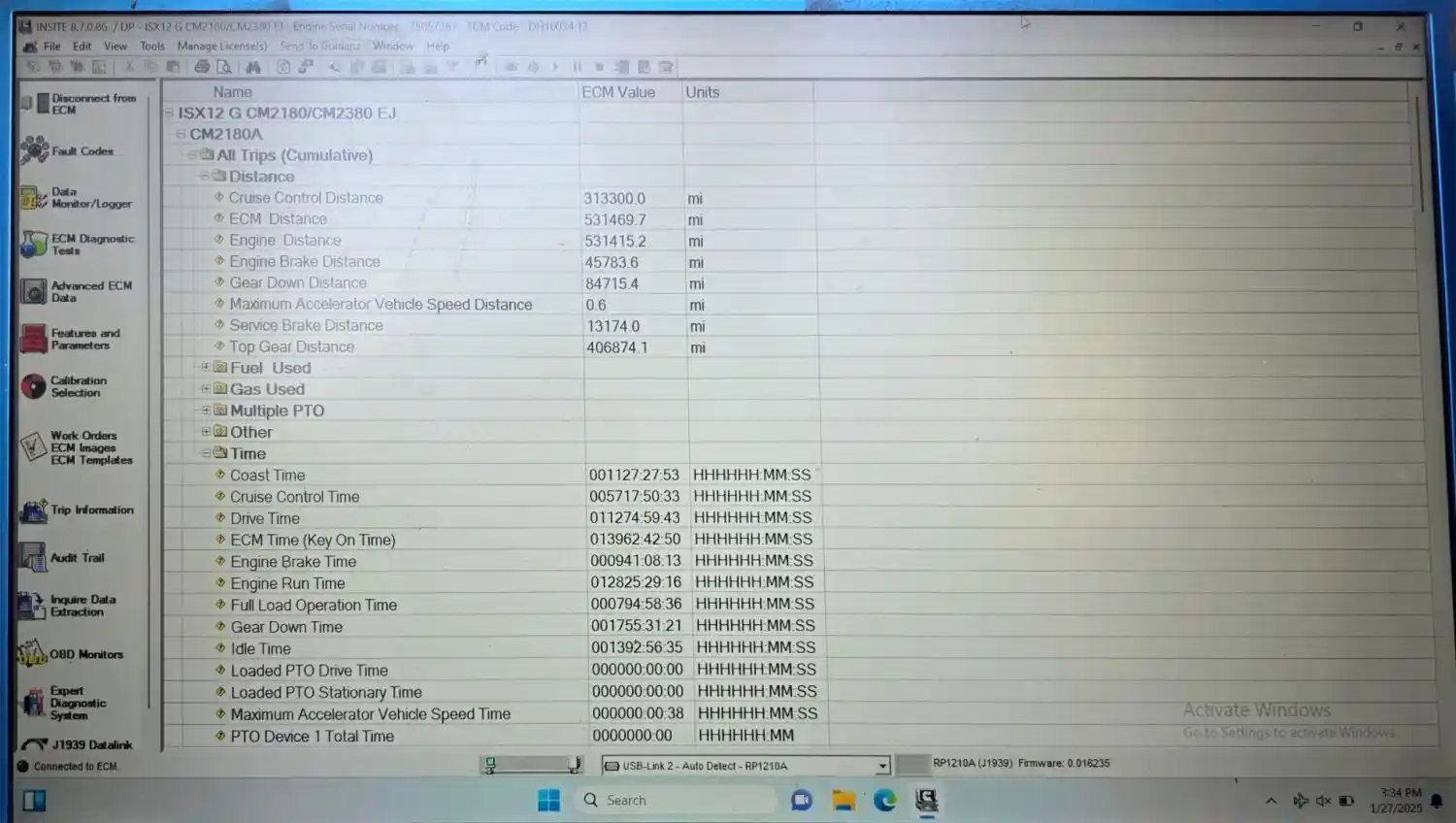
Task: Expand the Fuel Used folder
Action: click(x=206, y=368)
